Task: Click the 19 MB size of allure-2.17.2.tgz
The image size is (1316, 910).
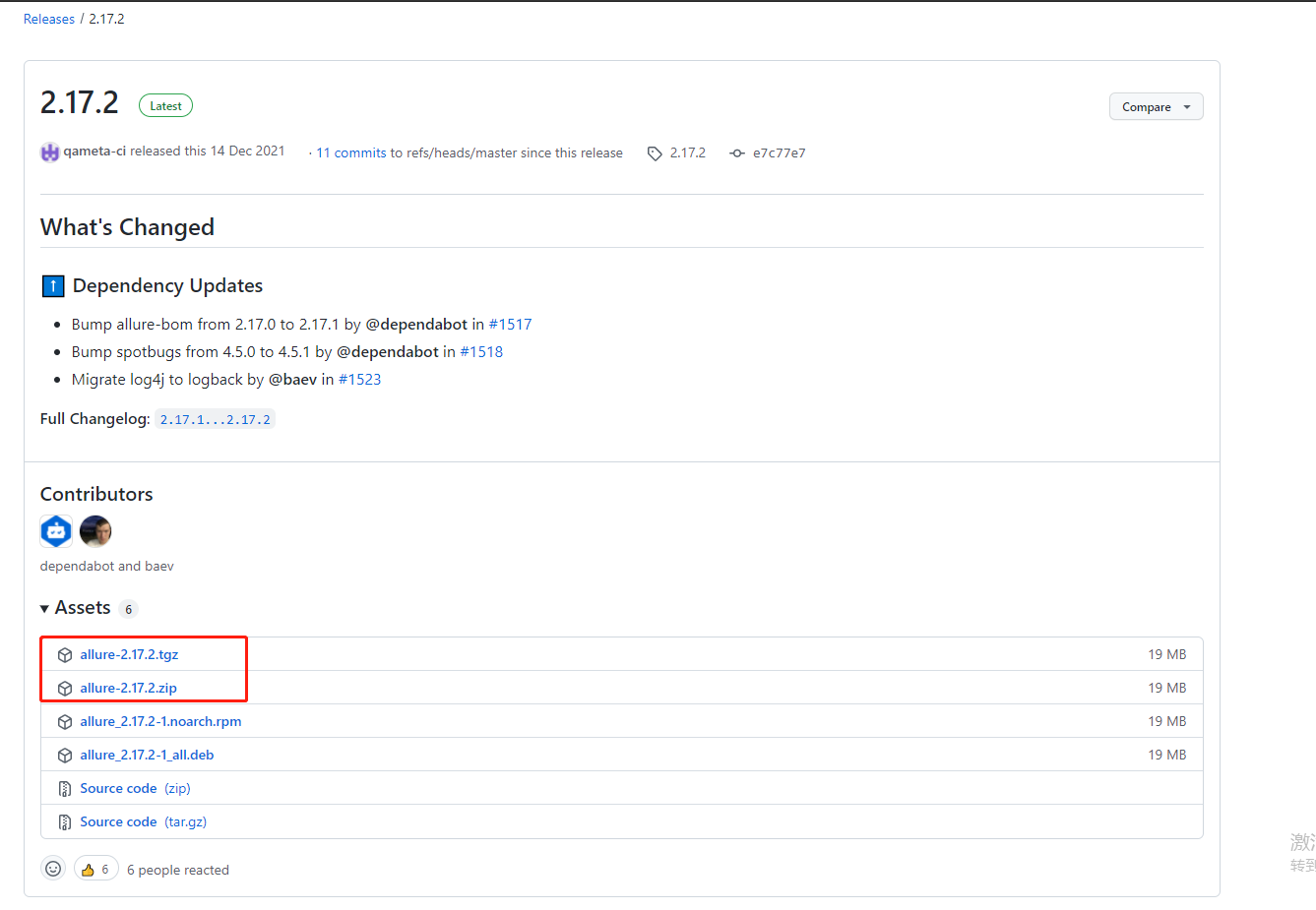Action: 1167,654
